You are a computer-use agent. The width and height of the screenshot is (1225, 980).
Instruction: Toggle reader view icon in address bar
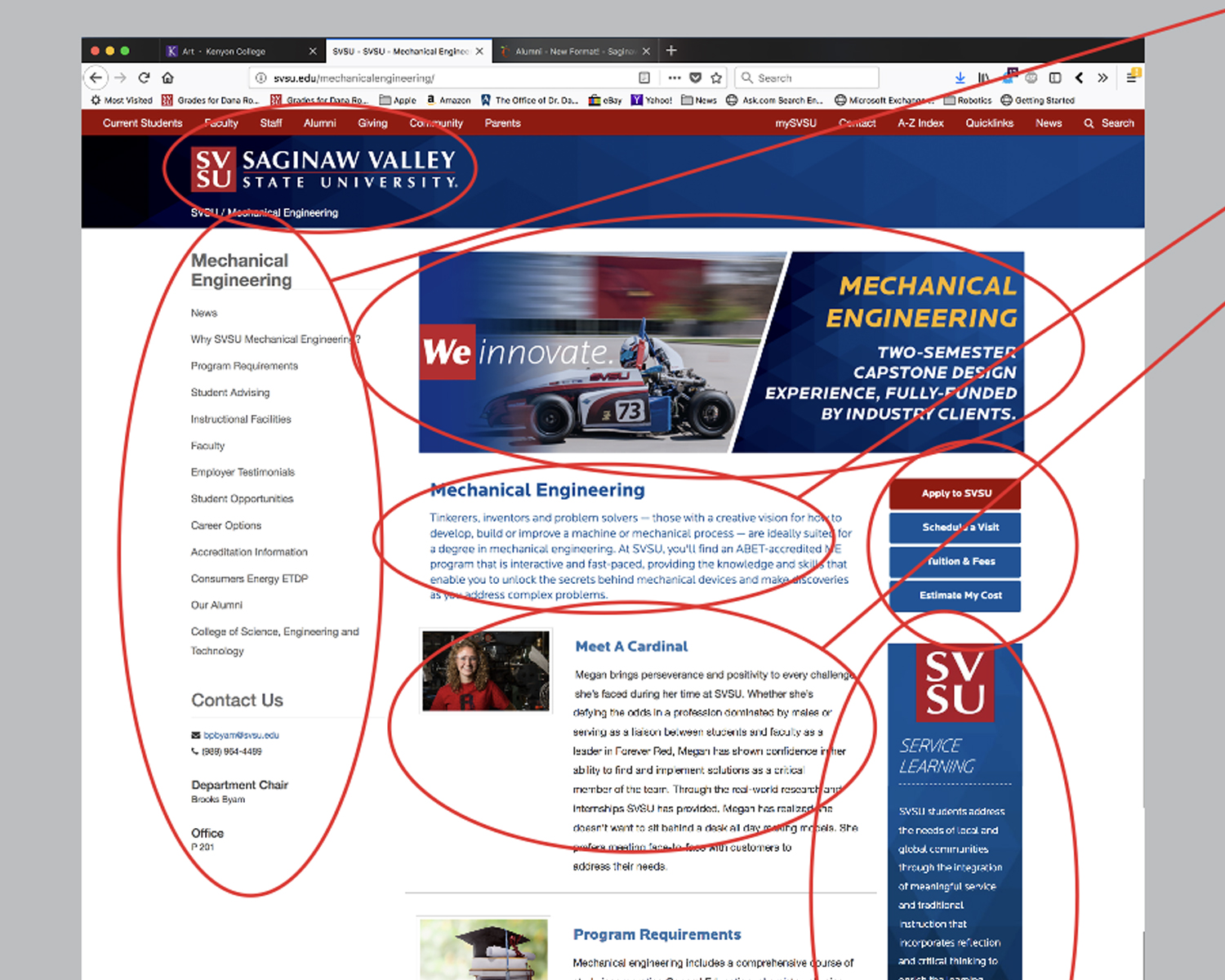644,78
